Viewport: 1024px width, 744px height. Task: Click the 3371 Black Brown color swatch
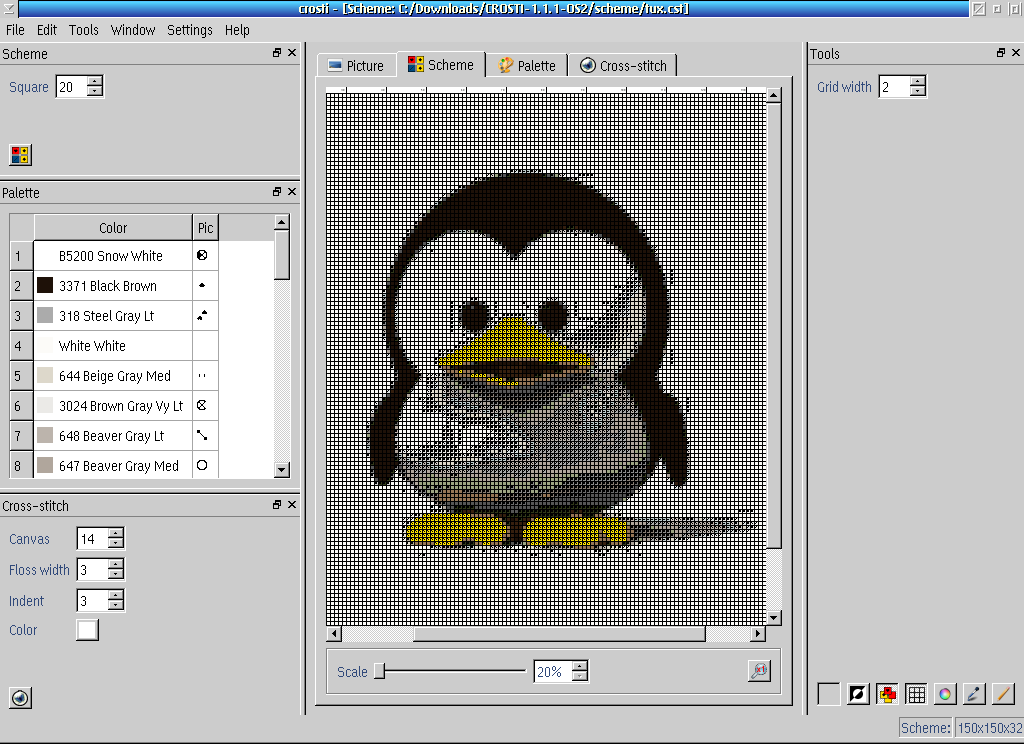click(45, 285)
